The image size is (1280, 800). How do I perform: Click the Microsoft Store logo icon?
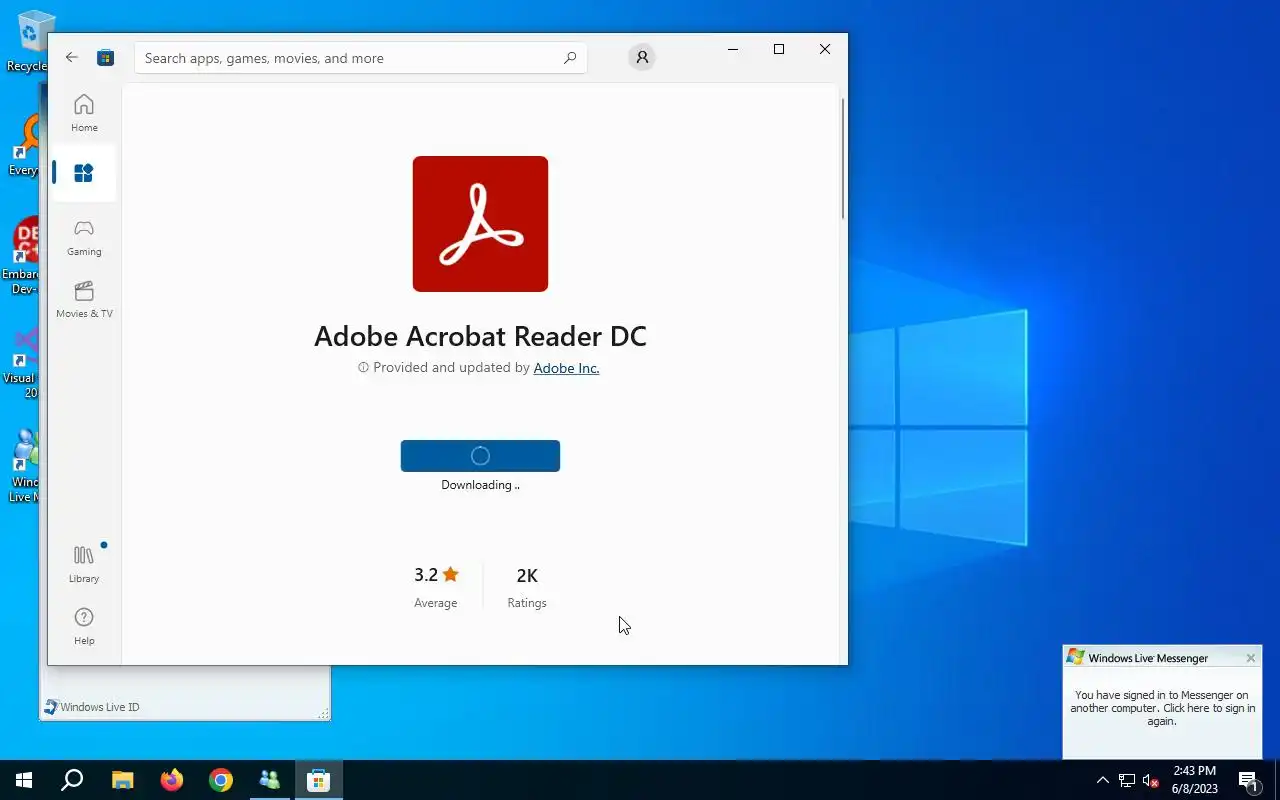point(105,58)
